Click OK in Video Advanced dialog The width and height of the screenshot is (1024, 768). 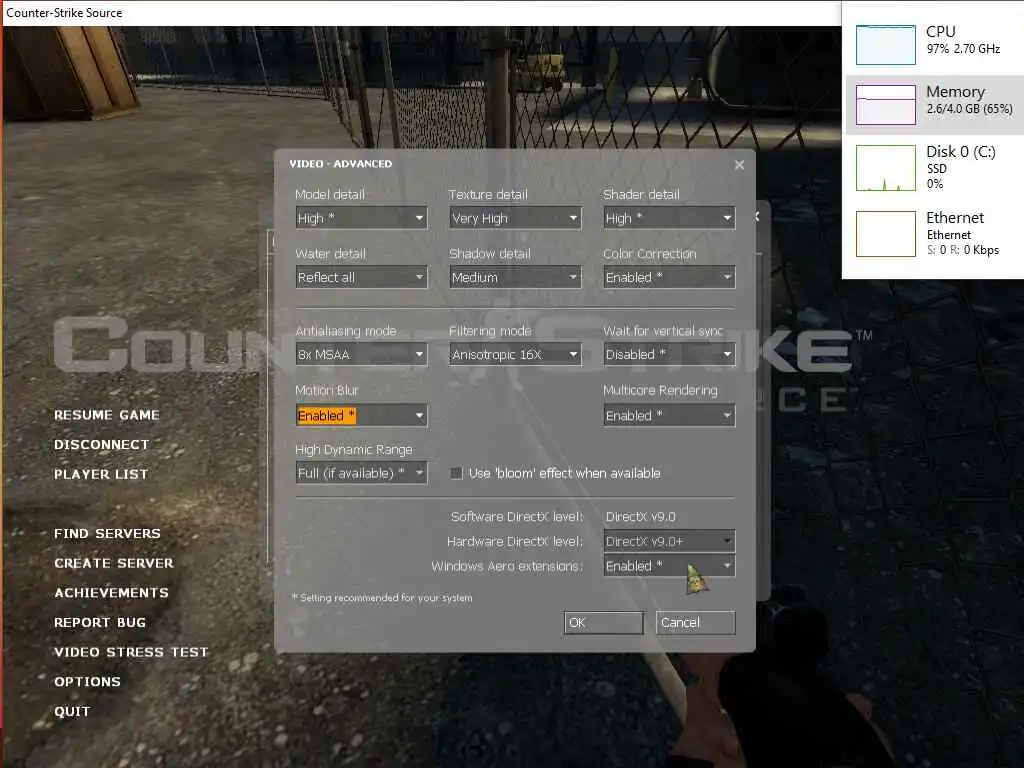[604, 622]
